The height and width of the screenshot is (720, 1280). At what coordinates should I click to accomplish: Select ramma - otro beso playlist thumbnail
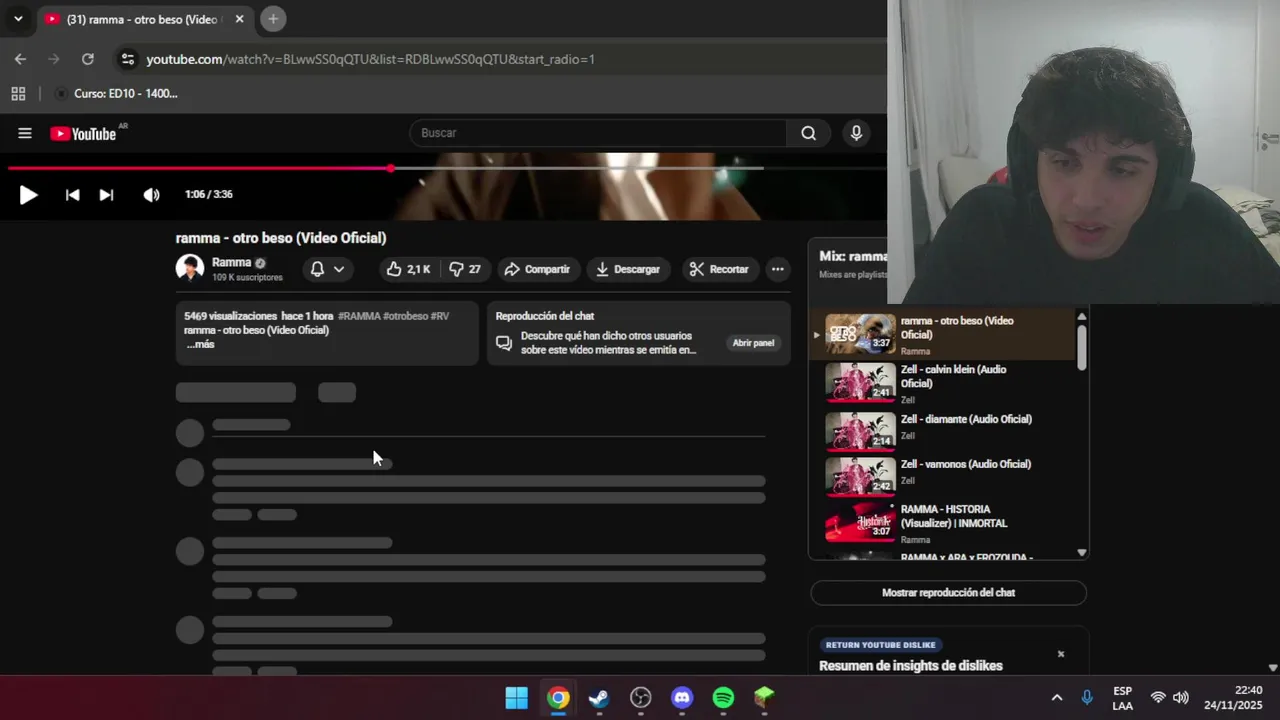(x=860, y=334)
